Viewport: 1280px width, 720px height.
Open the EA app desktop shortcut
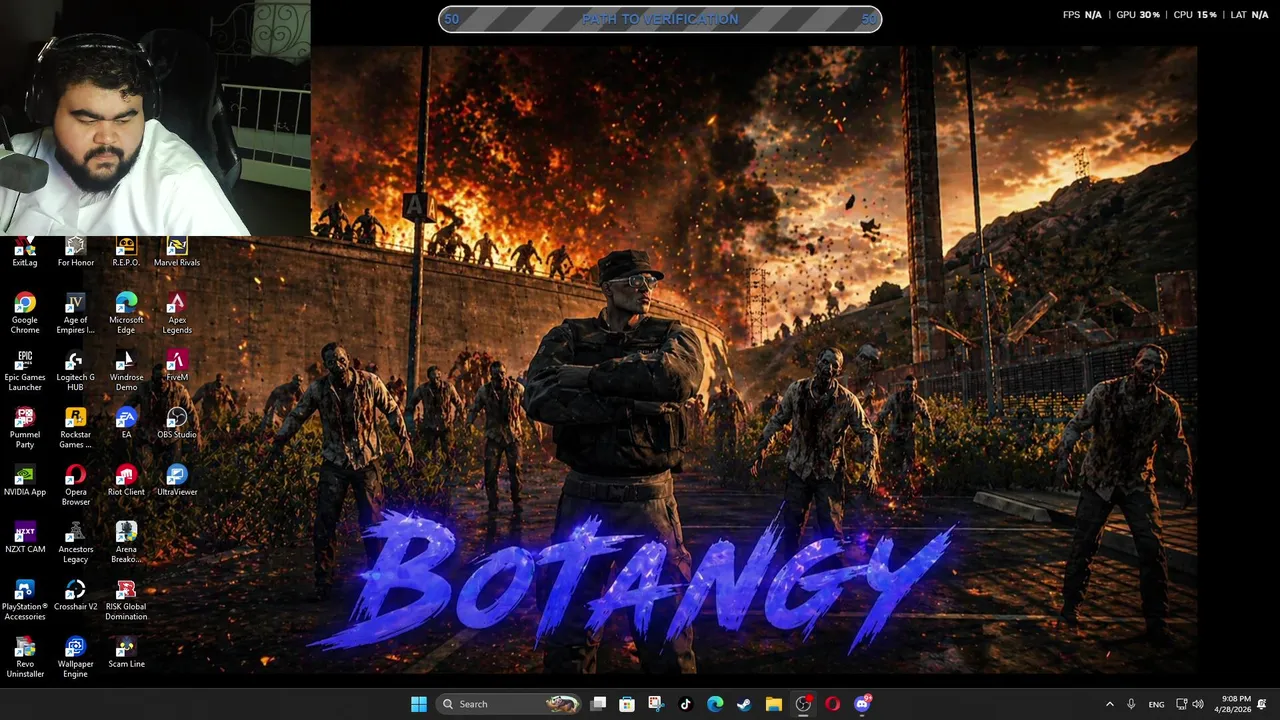126,423
